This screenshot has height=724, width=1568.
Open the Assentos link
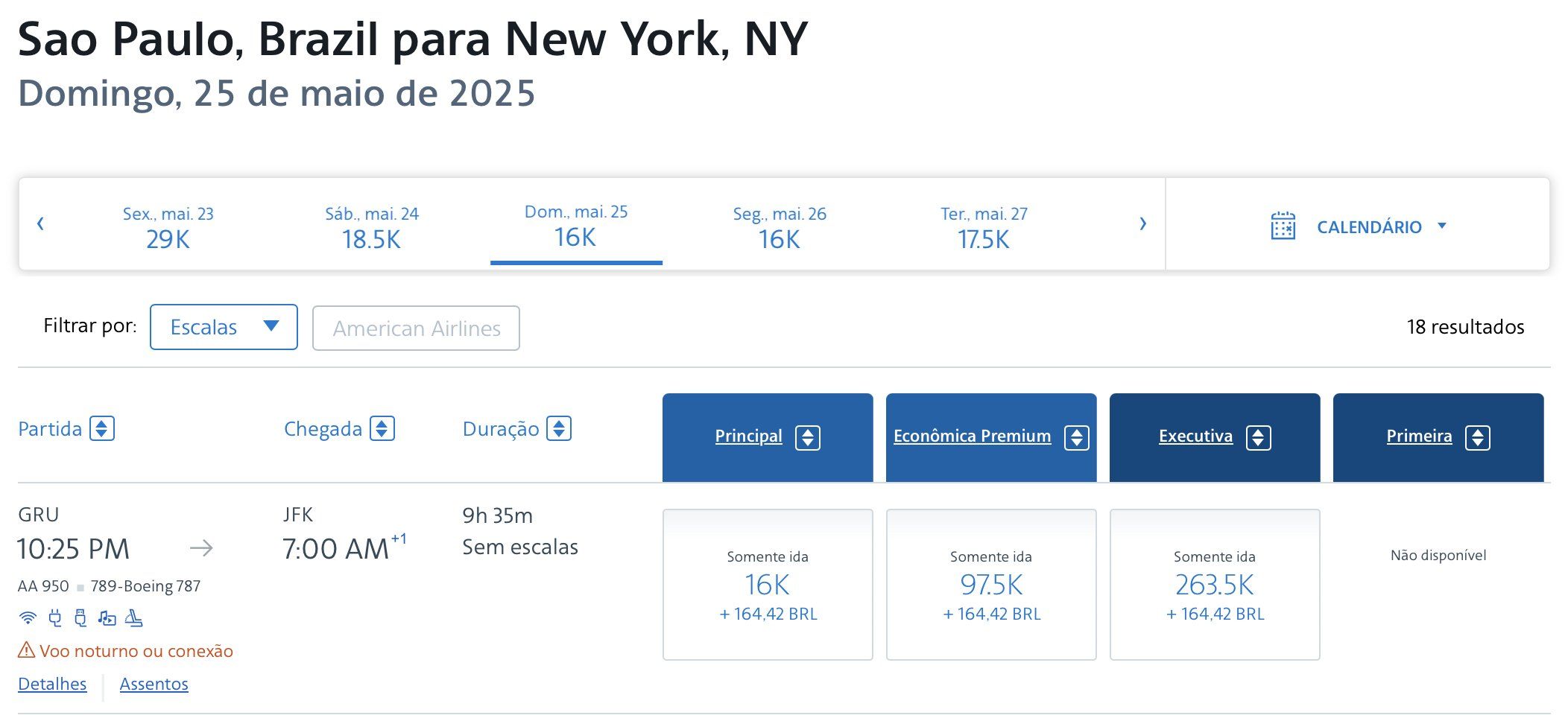(x=154, y=684)
